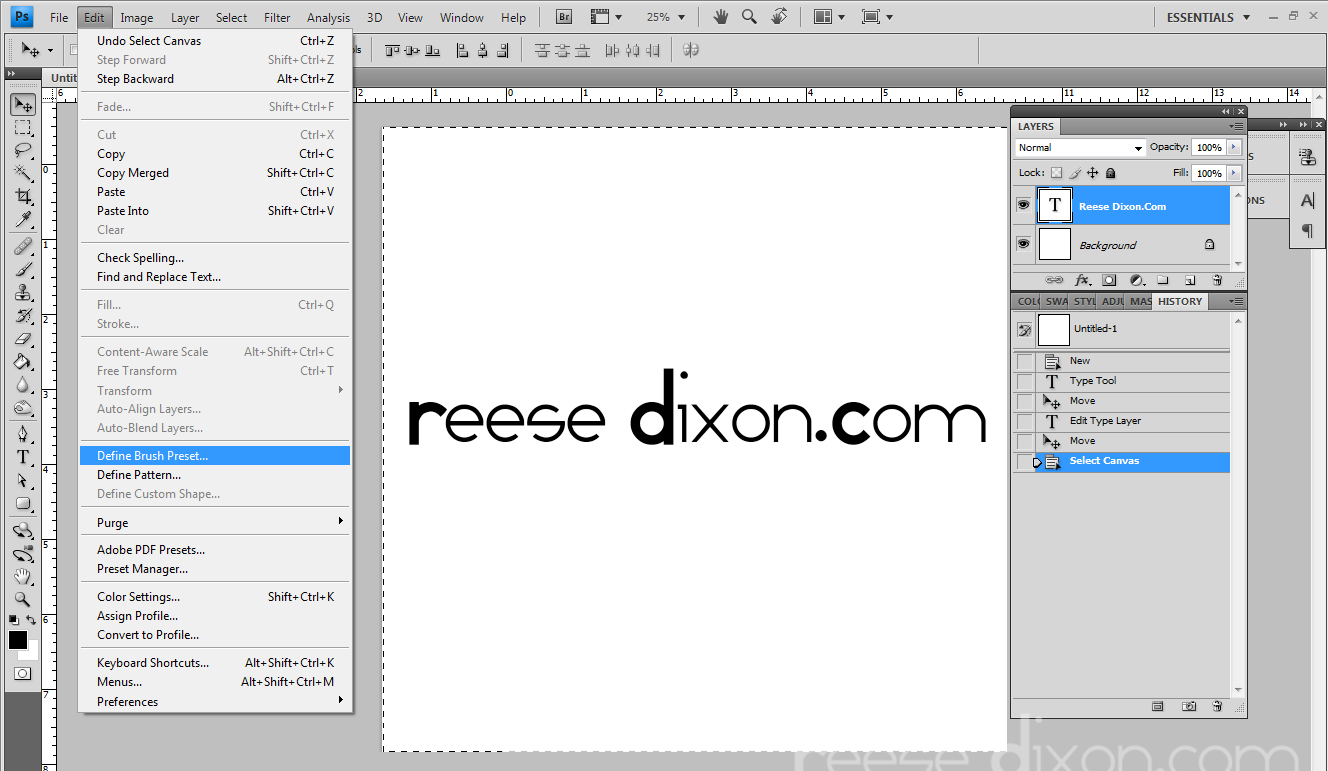Open the Character panel icon
This screenshot has height=771, width=1328.
pyautogui.click(x=1307, y=201)
